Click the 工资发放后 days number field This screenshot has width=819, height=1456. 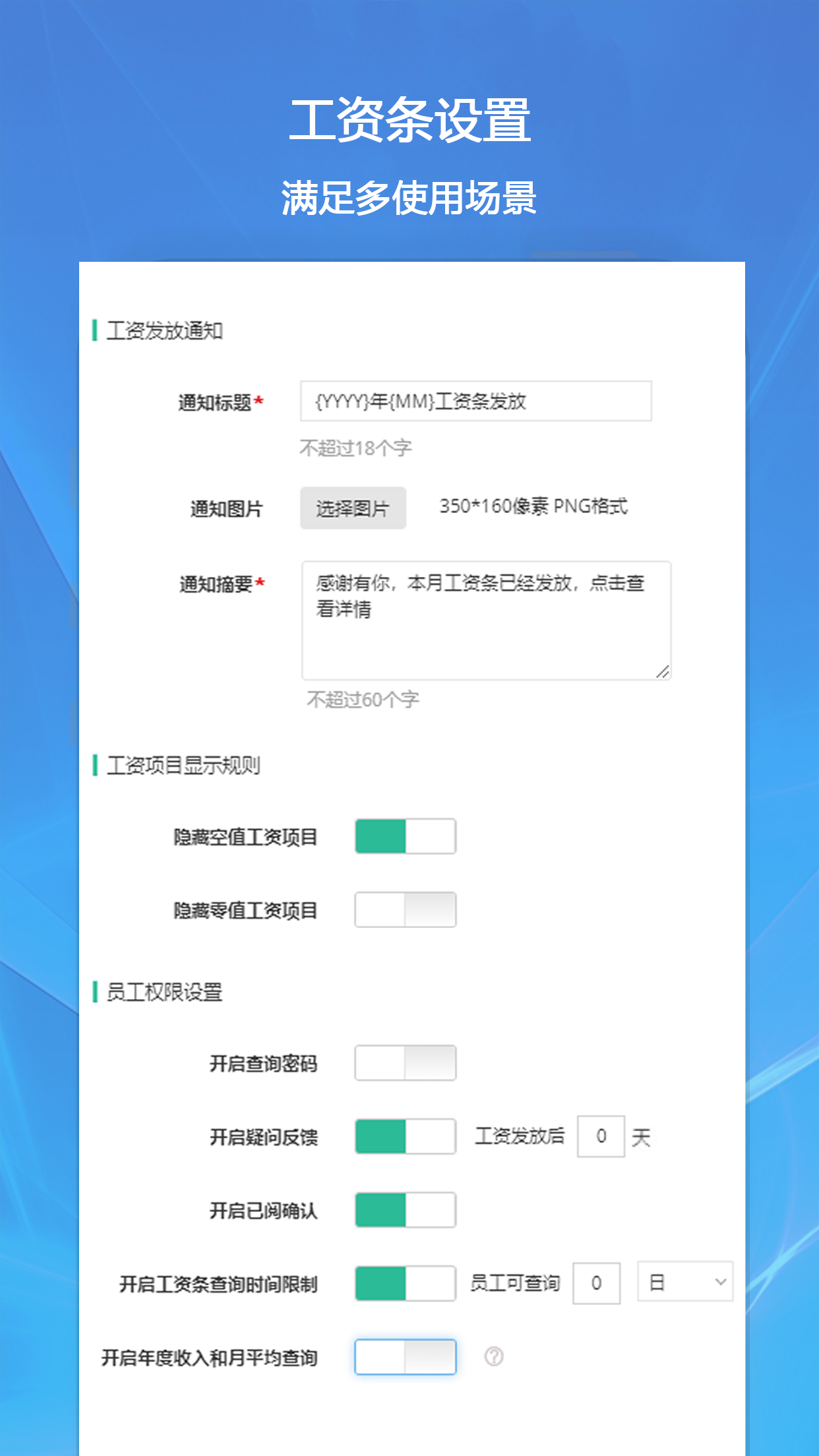coord(601,1136)
